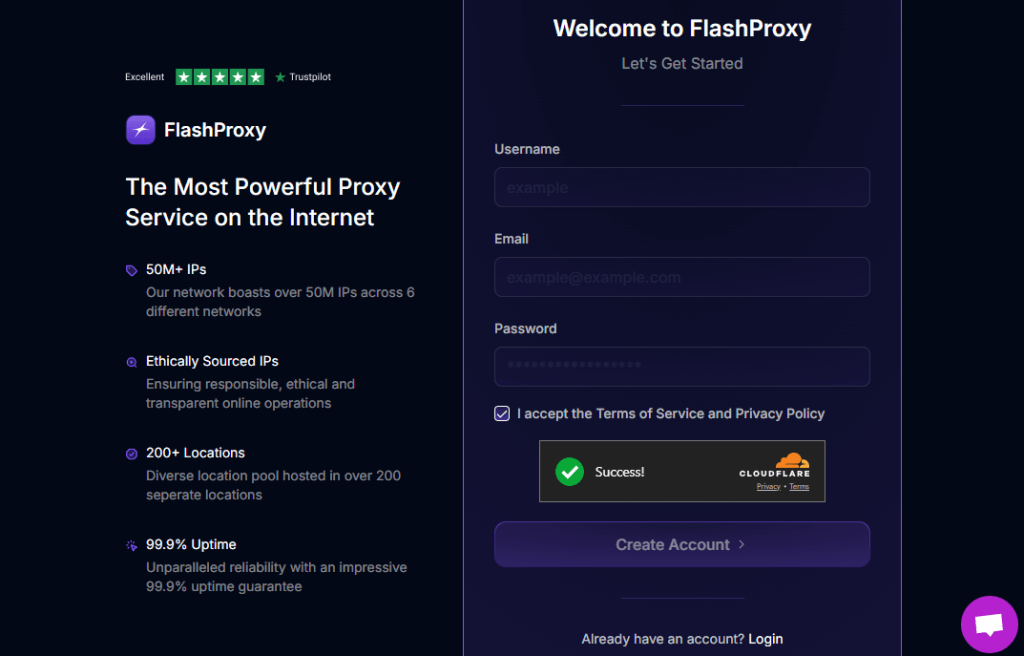Open the Cloudflare Terms link

(x=799, y=487)
